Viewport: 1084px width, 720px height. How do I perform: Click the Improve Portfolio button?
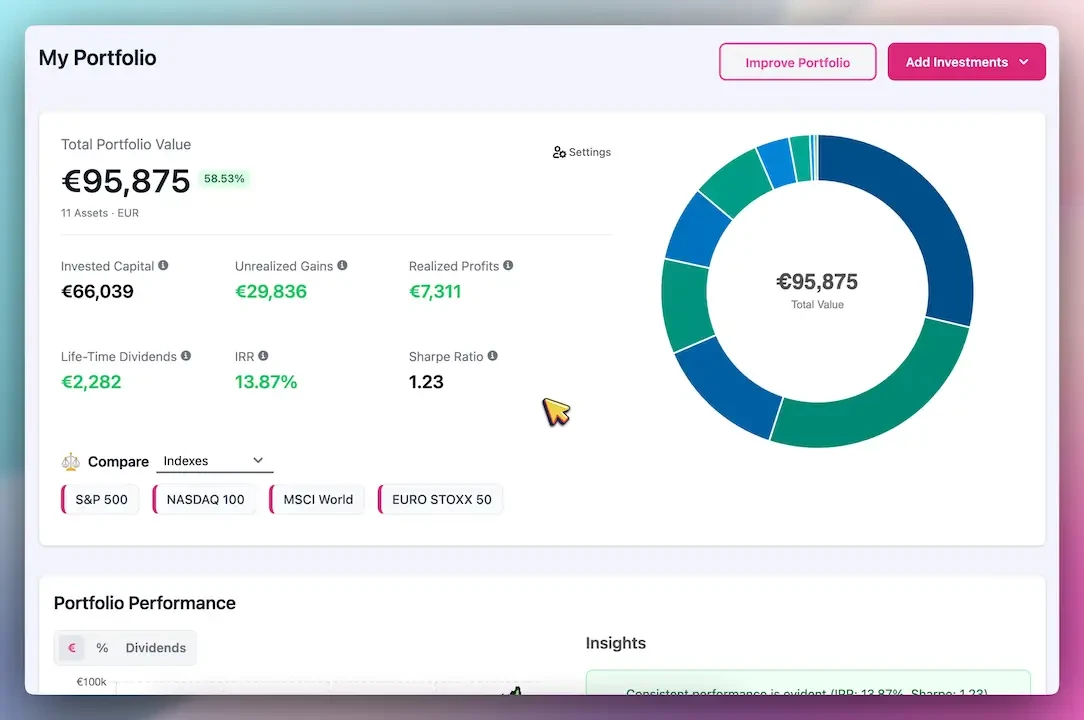click(x=797, y=62)
